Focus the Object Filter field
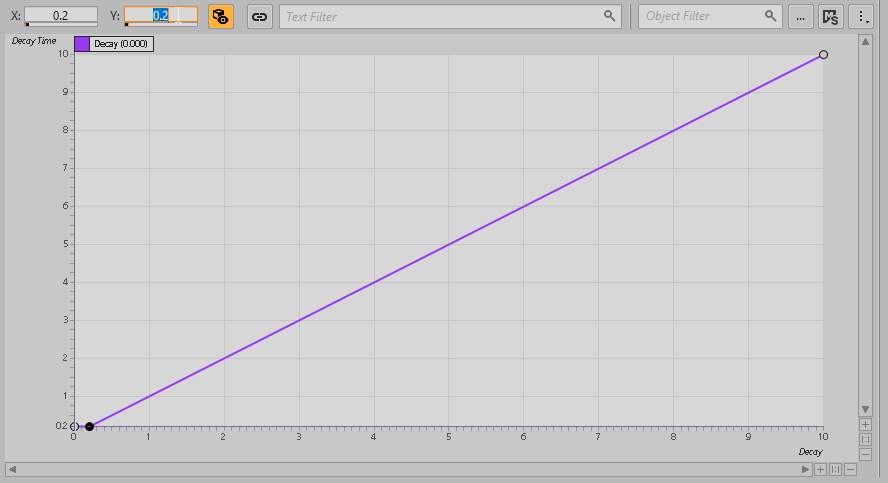 [x=700, y=16]
